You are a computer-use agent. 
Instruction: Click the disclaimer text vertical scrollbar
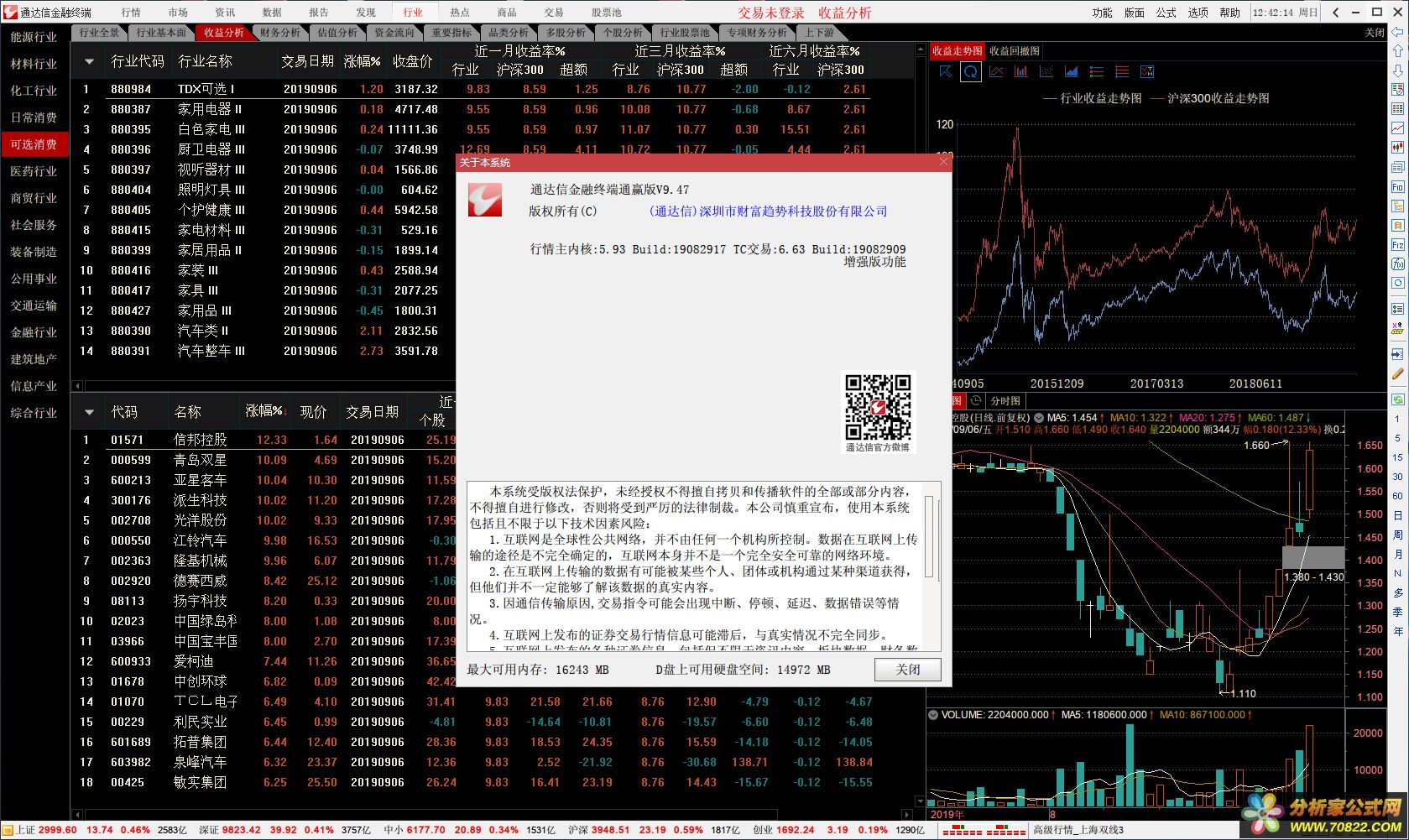tap(929, 537)
